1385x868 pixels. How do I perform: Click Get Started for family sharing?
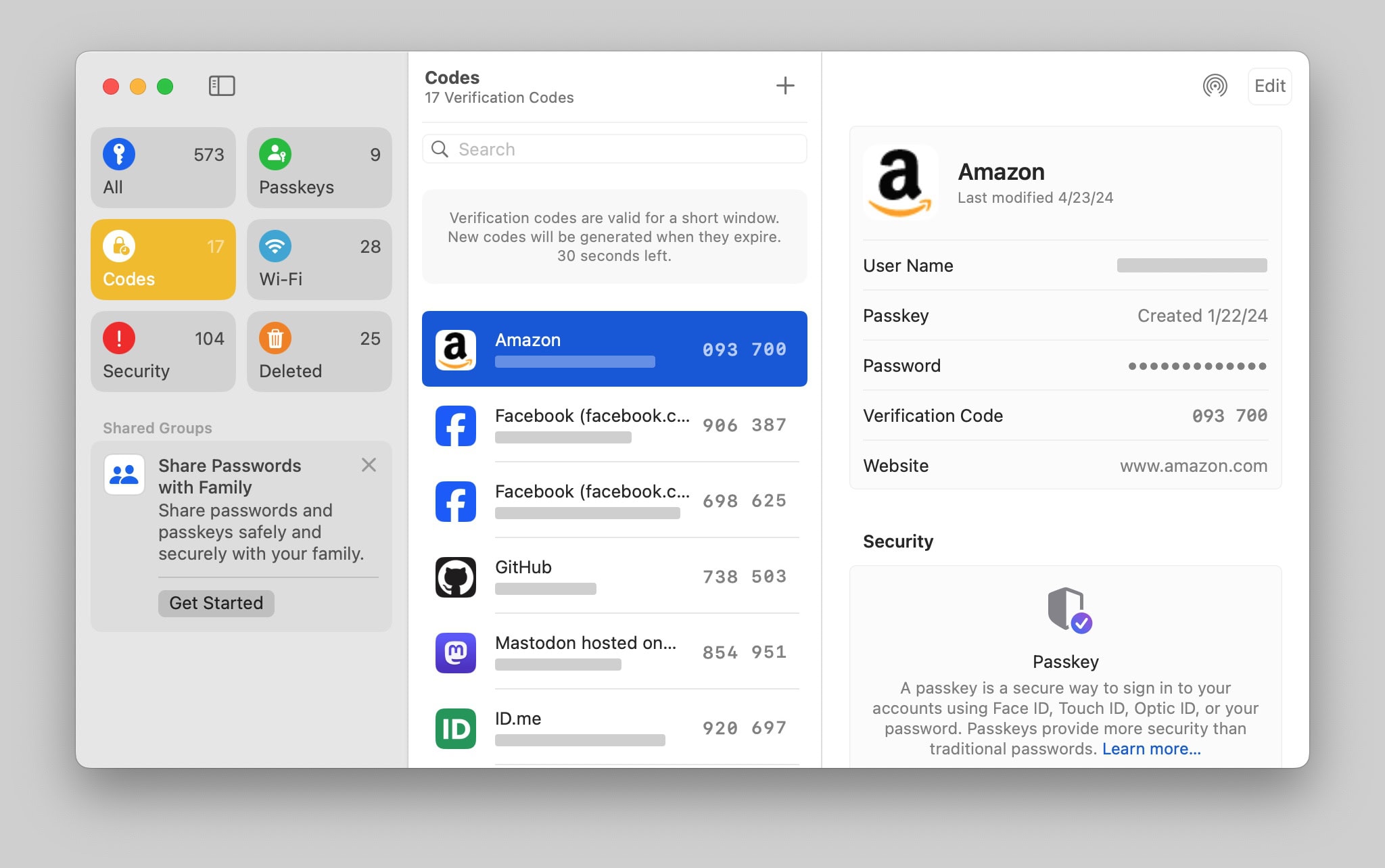(216, 603)
